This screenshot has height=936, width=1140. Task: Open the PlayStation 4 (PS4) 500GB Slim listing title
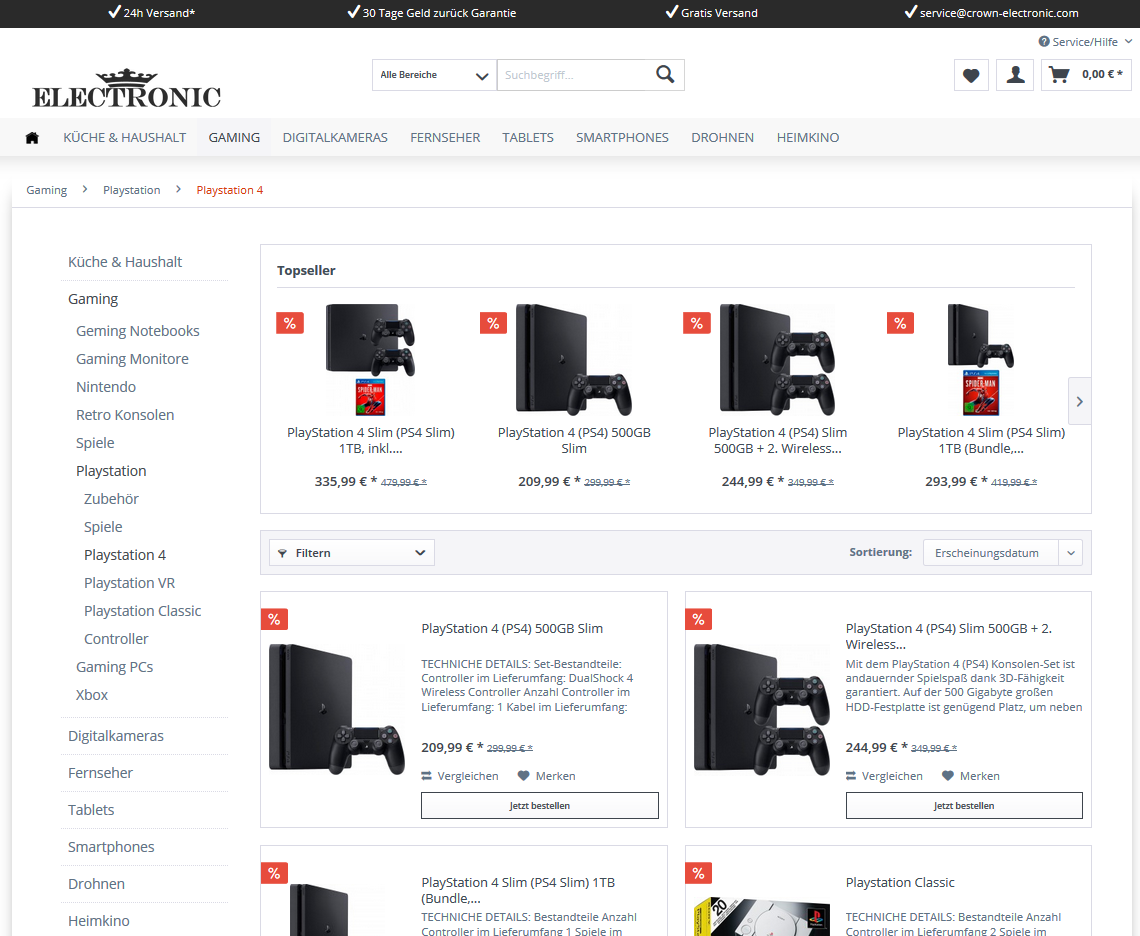(x=512, y=628)
